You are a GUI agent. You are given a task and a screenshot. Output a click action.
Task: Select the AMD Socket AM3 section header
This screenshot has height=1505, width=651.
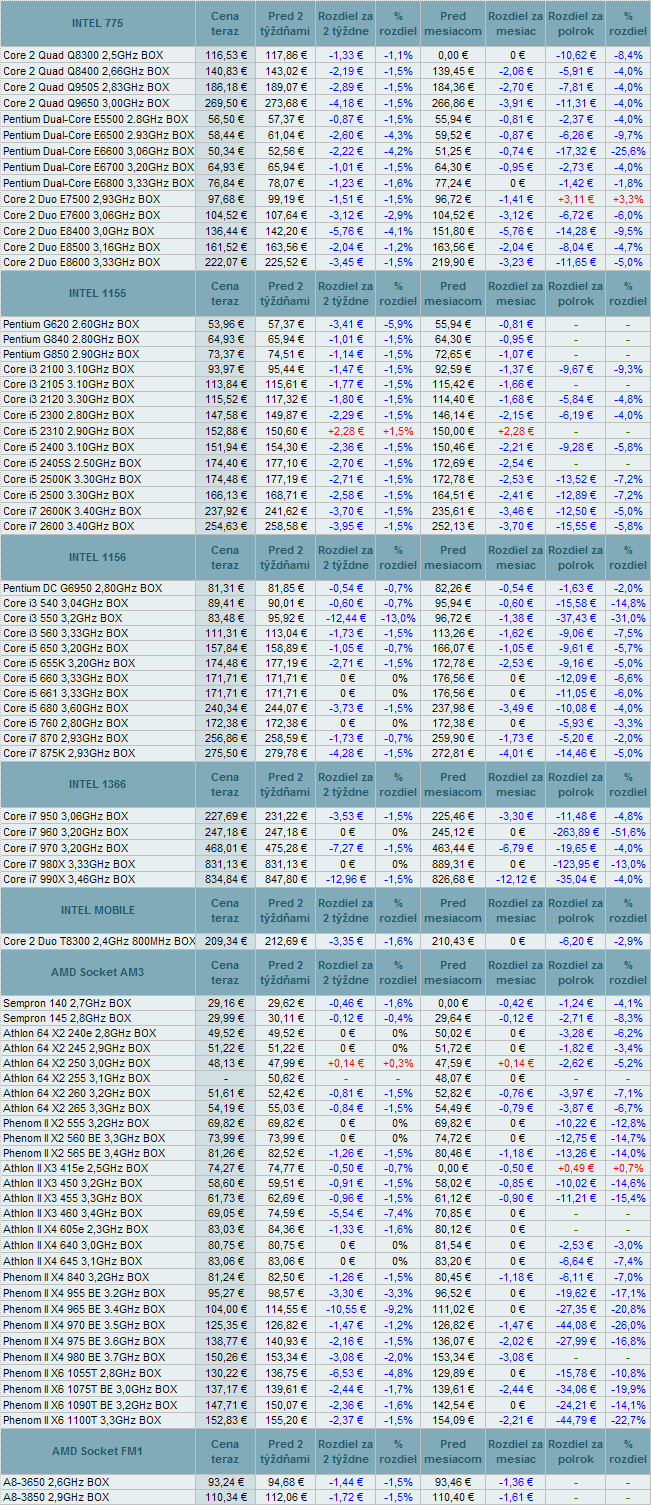click(98, 971)
